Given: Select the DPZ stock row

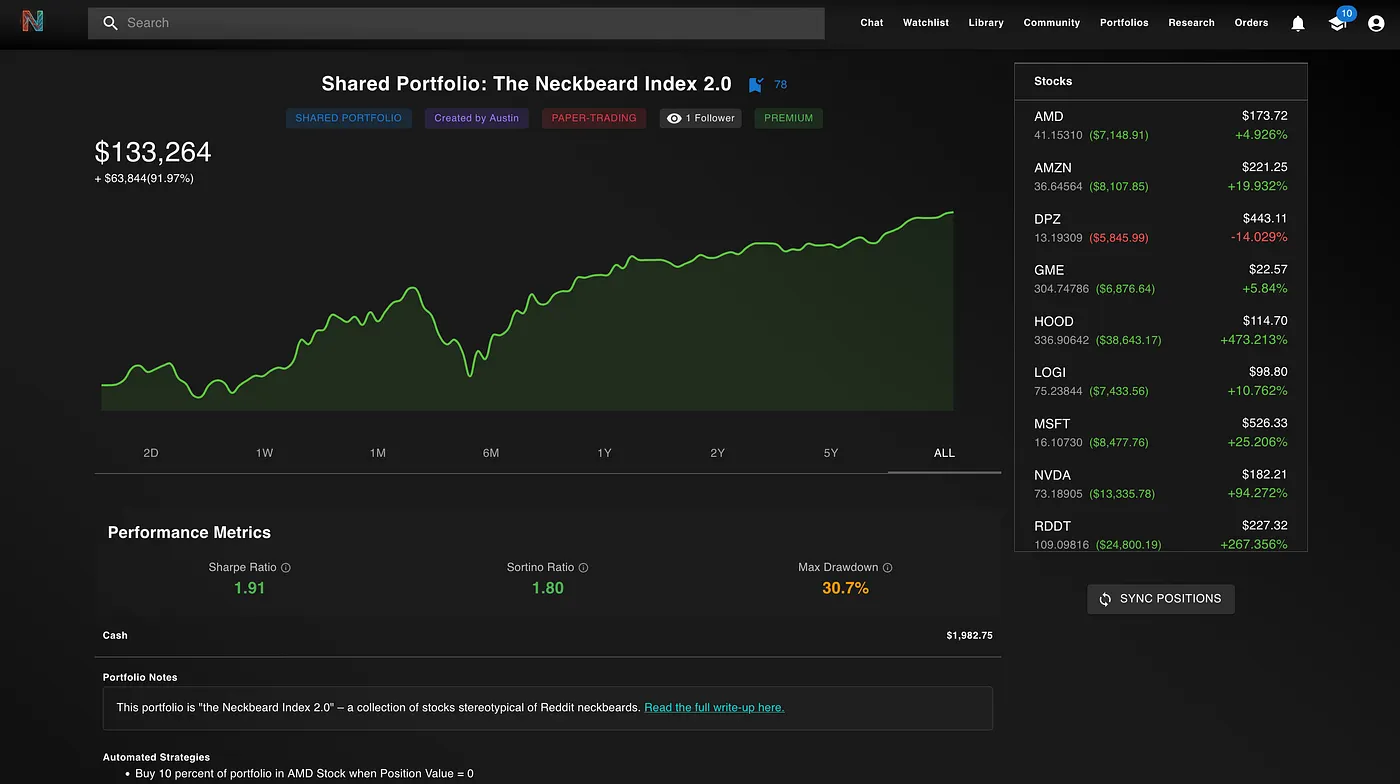Looking at the screenshot, I should [1161, 227].
